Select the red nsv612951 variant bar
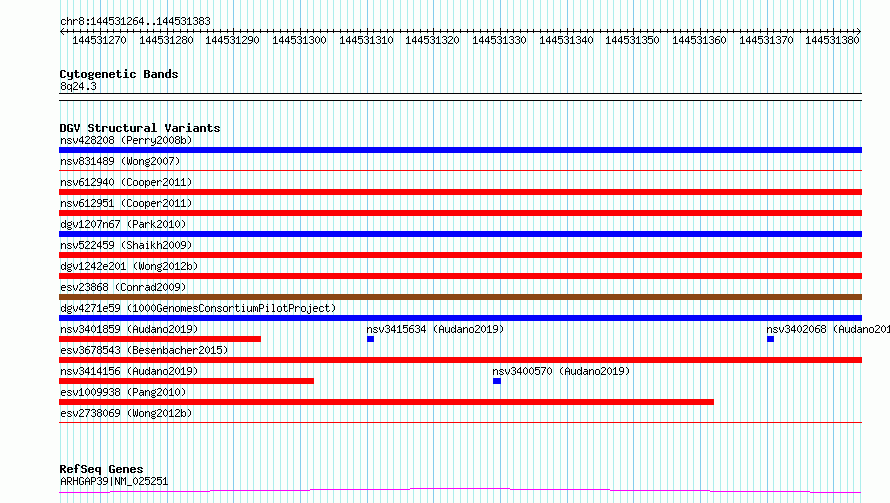This screenshot has width=890, height=503. coord(460,213)
